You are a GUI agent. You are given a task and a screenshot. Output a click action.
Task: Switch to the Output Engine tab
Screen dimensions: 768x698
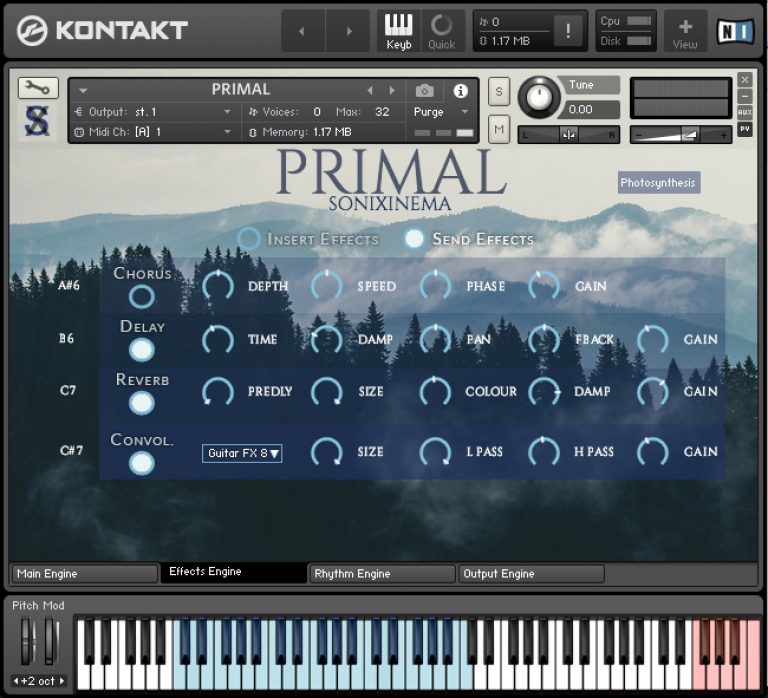click(x=531, y=574)
